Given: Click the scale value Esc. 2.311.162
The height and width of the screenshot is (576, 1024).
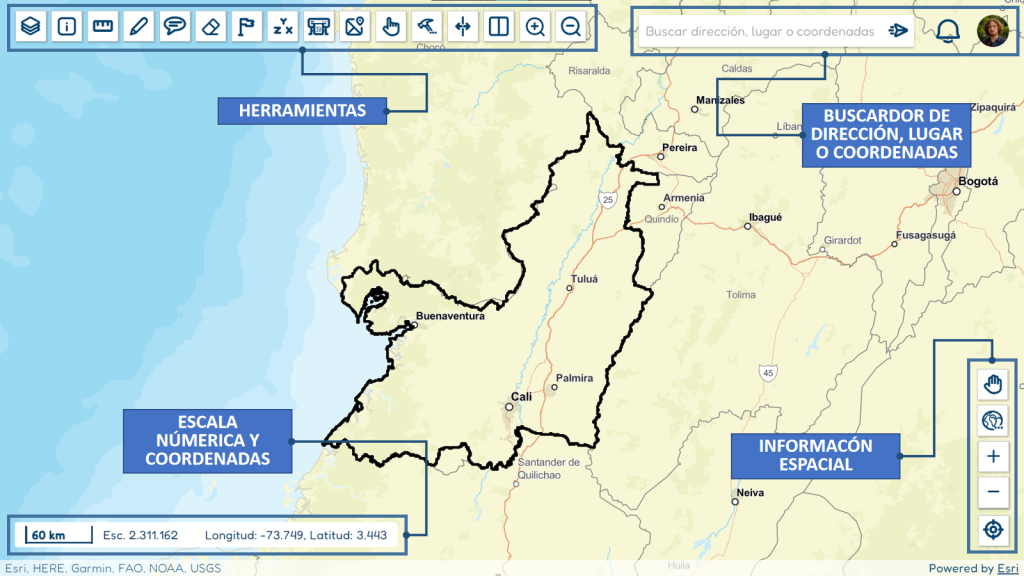Looking at the screenshot, I should coord(140,536).
